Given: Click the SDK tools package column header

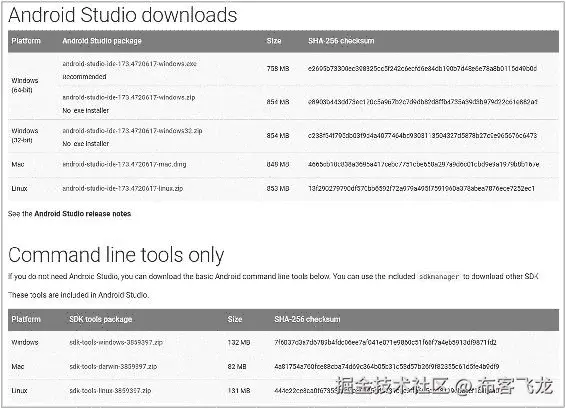Looking at the screenshot, I should [101, 319].
